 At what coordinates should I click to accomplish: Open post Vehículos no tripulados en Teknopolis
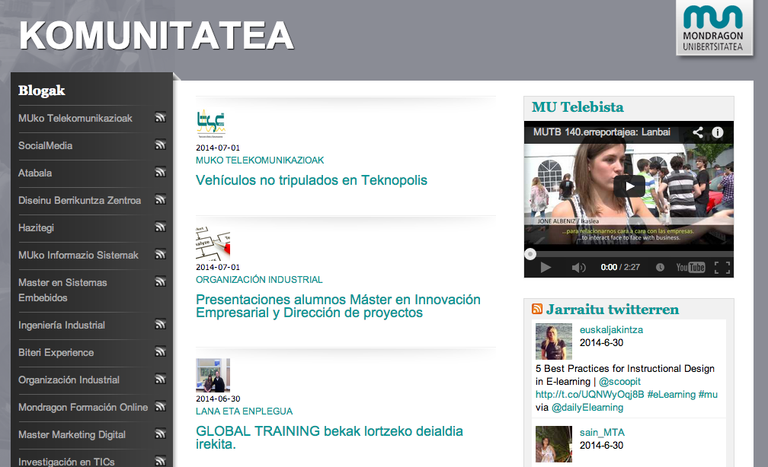coord(312,180)
